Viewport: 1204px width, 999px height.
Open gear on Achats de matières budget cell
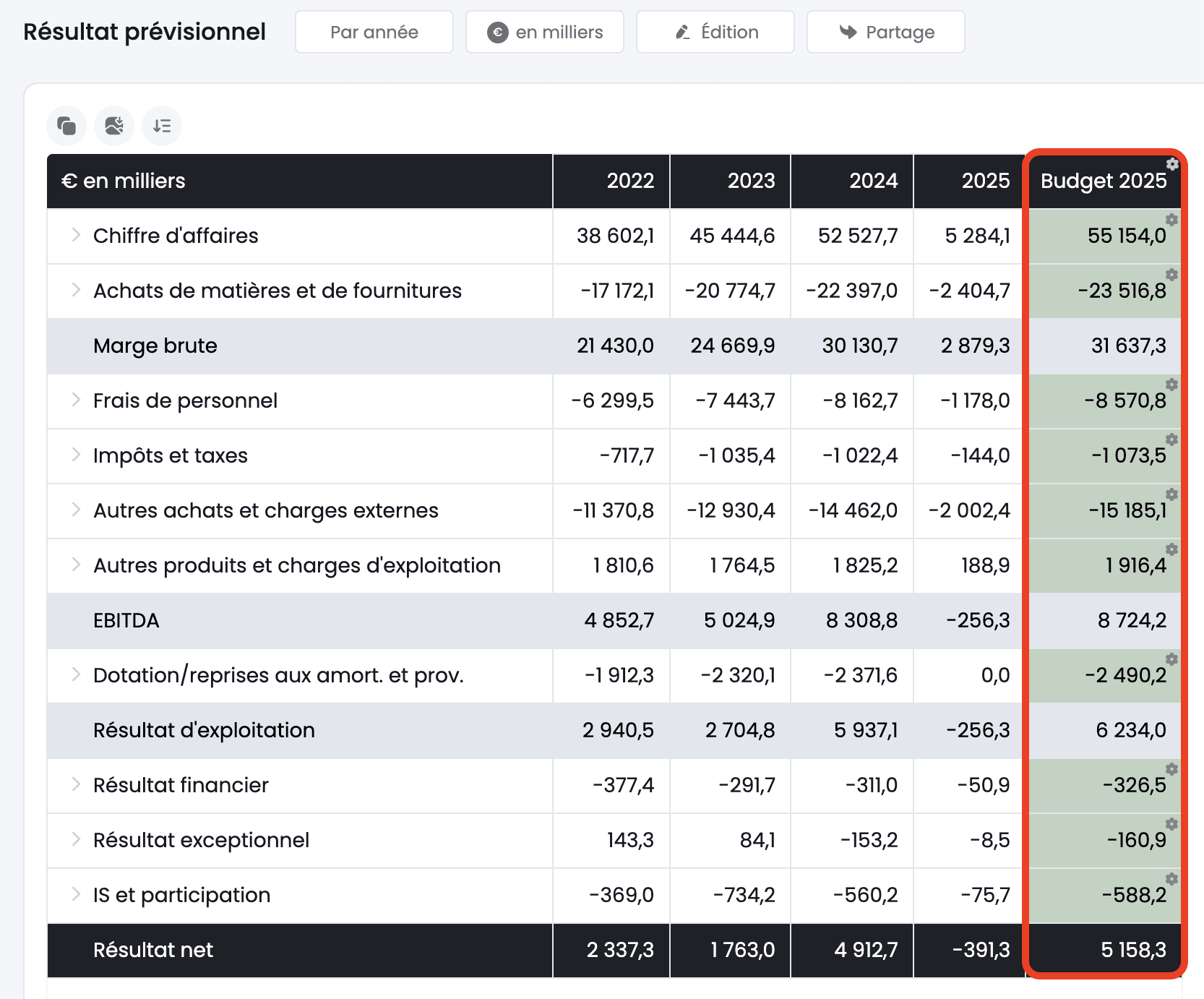[x=1172, y=275]
